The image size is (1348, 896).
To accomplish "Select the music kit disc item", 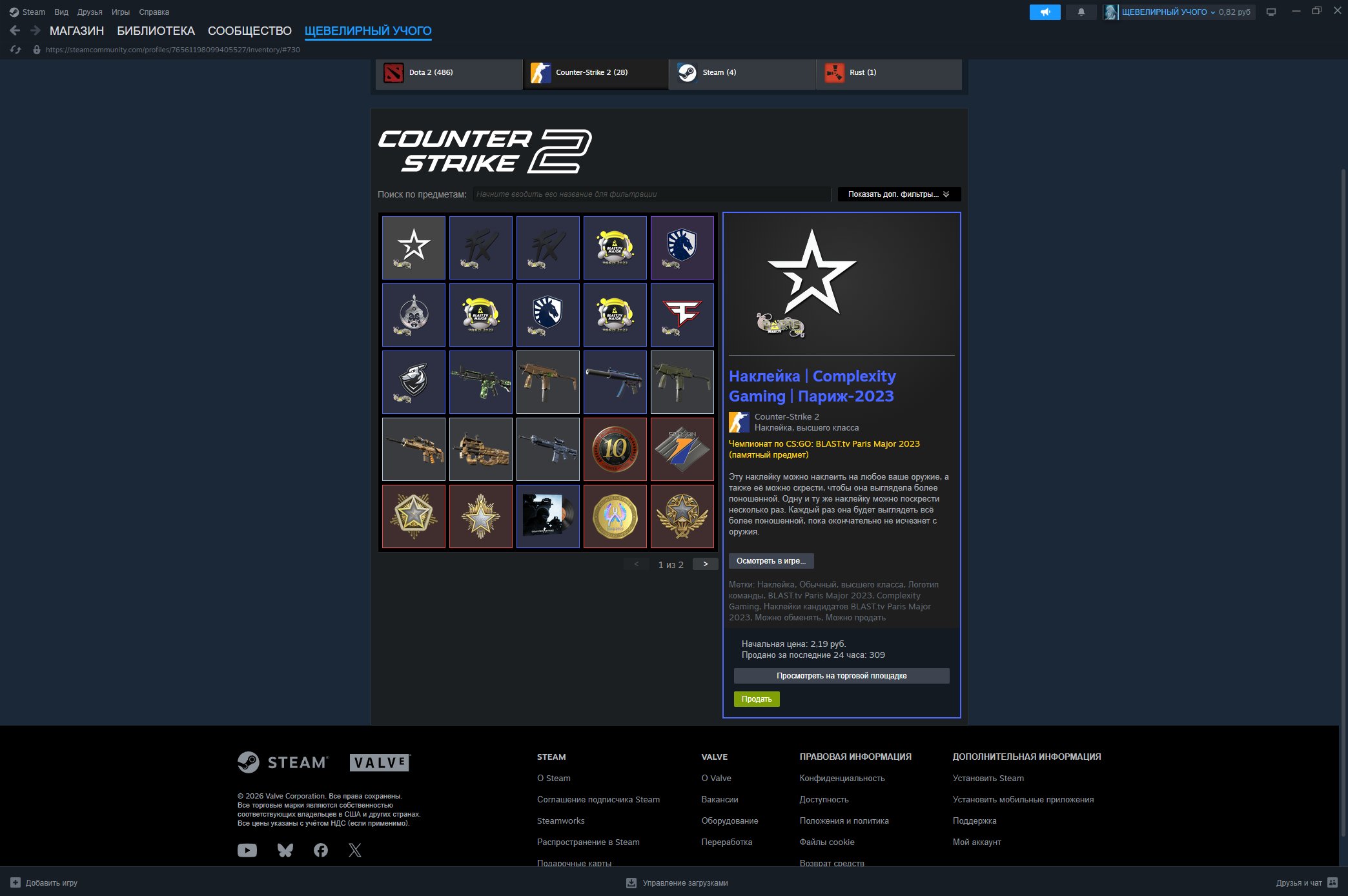I will 548,516.
